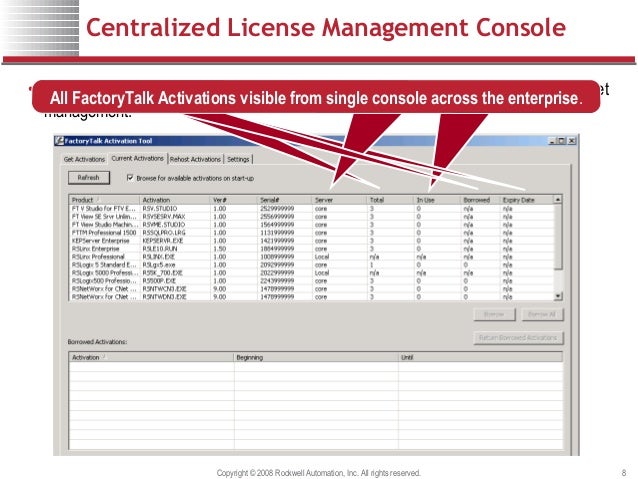The width and height of the screenshot is (638, 479).
Task: Sort borrowed list by Until header
Action: click(481, 357)
